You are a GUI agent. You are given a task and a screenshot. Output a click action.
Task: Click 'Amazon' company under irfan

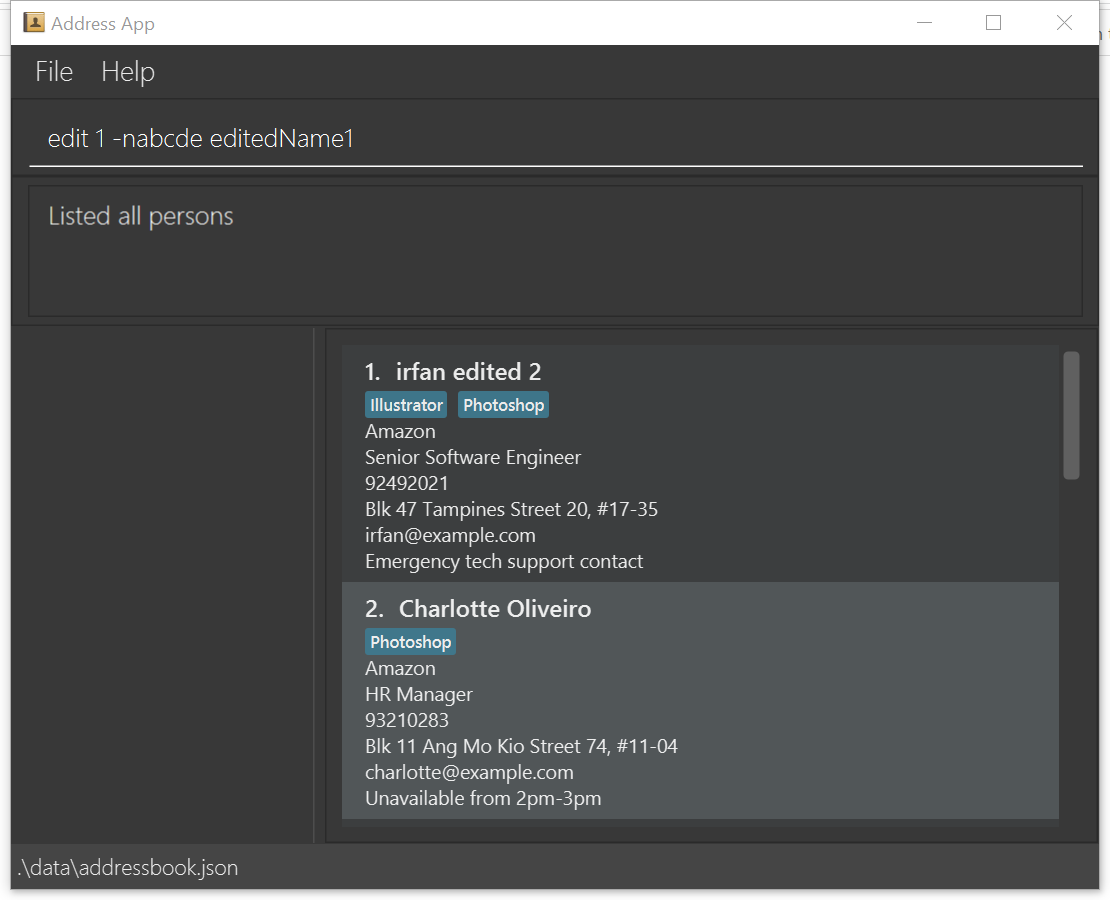coord(400,431)
